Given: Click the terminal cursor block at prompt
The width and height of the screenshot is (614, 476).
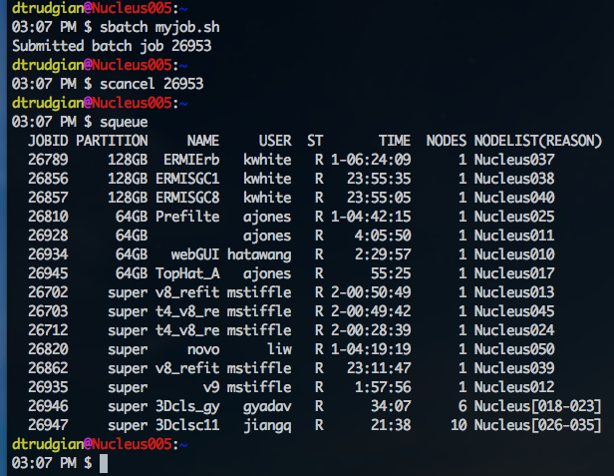Looking at the screenshot, I should (104, 463).
